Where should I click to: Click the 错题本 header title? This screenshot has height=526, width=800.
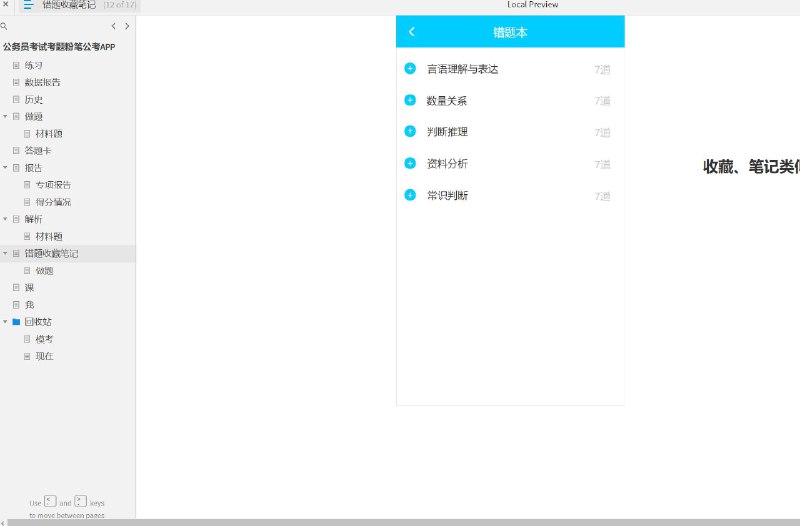[510, 32]
